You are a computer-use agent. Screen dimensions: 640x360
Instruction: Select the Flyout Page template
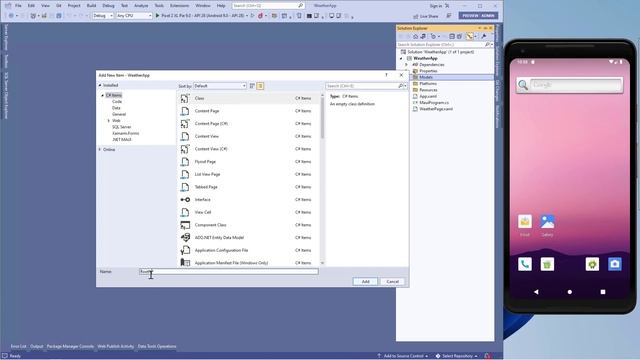click(248, 162)
